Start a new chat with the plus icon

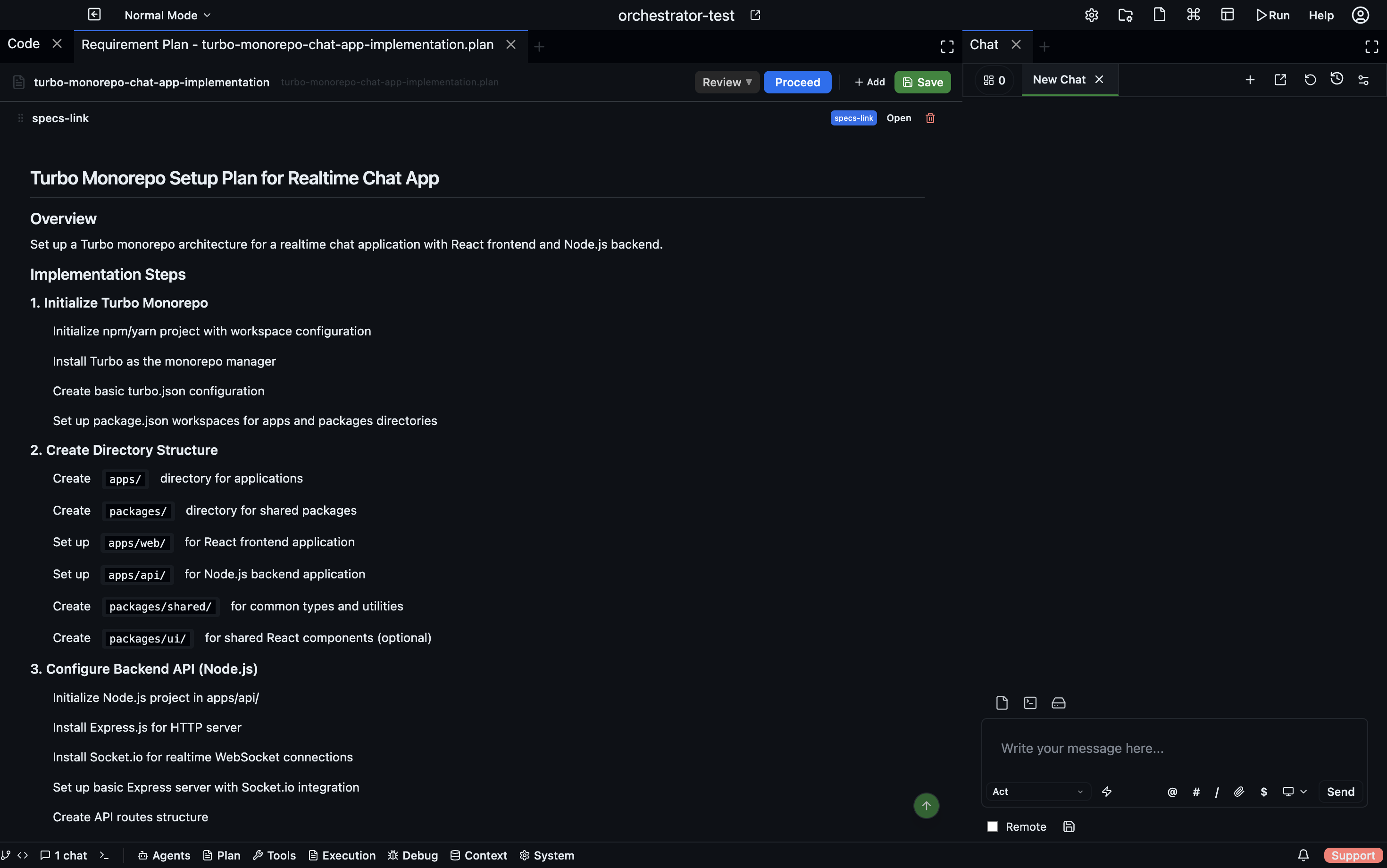[1250, 80]
